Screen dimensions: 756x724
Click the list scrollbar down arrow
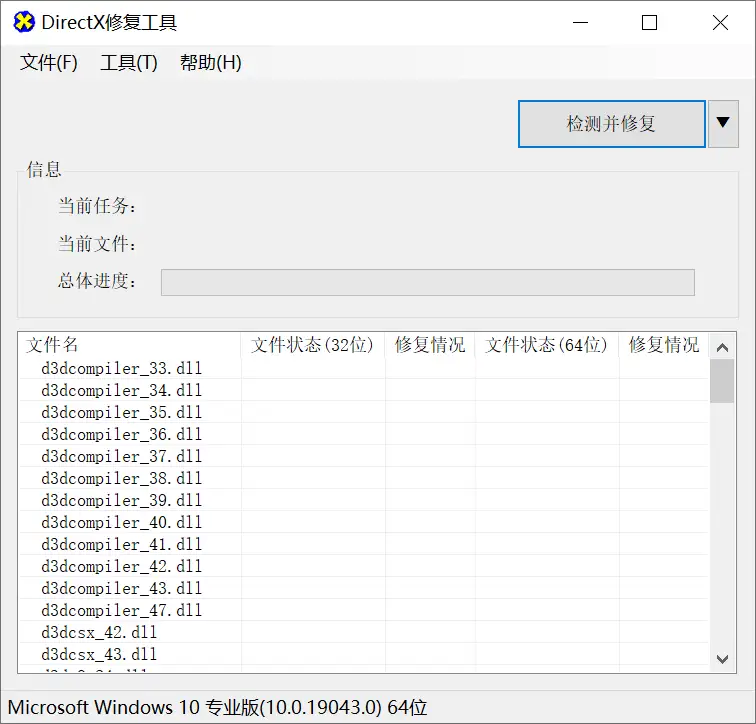pos(722,658)
